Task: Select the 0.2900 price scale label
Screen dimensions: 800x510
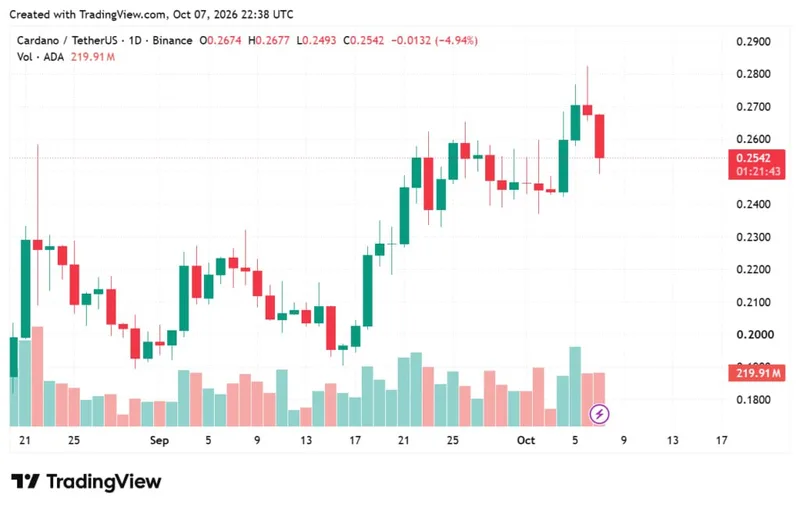Action: click(x=753, y=42)
